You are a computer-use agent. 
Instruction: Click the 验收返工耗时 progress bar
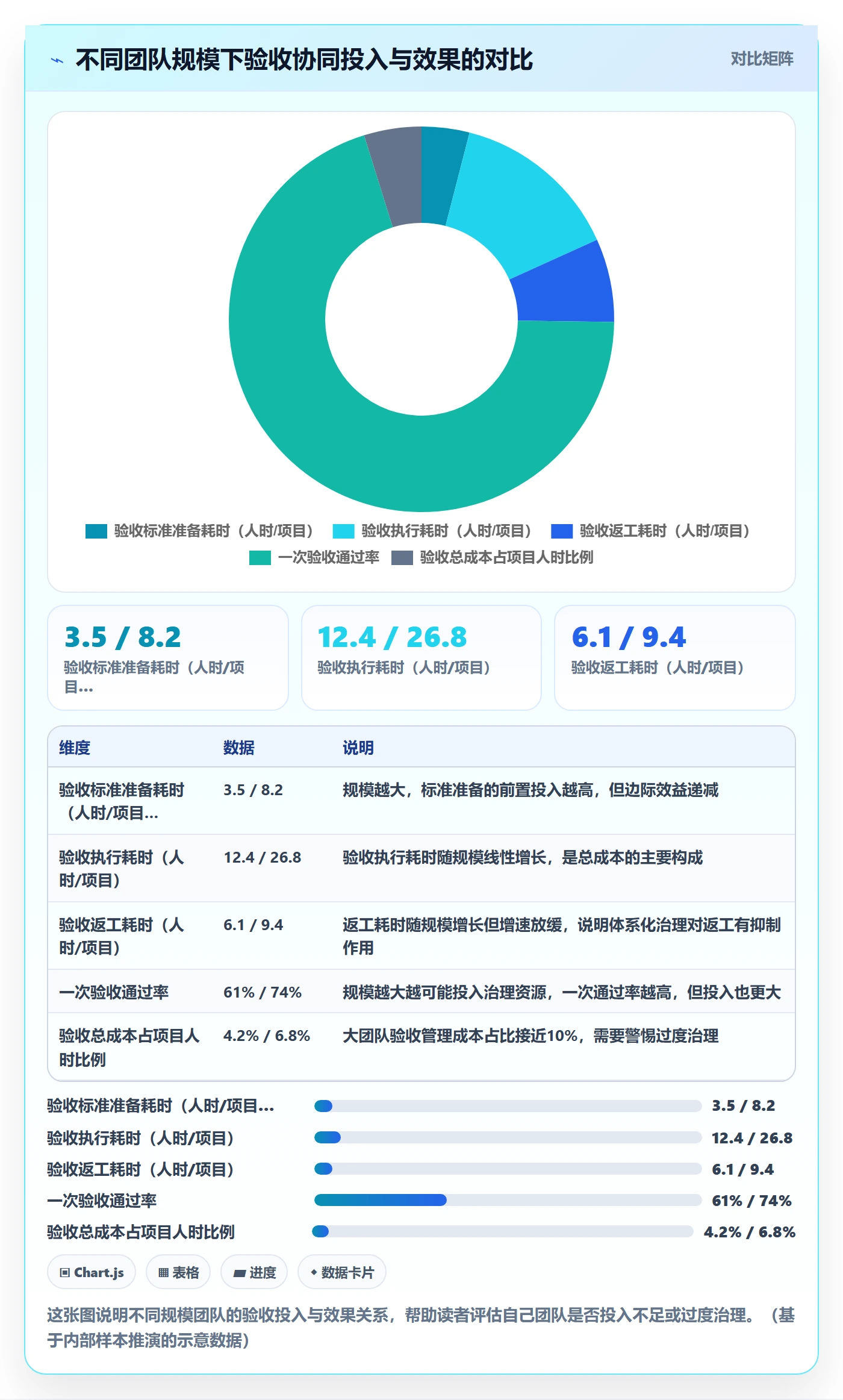[508, 1169]
